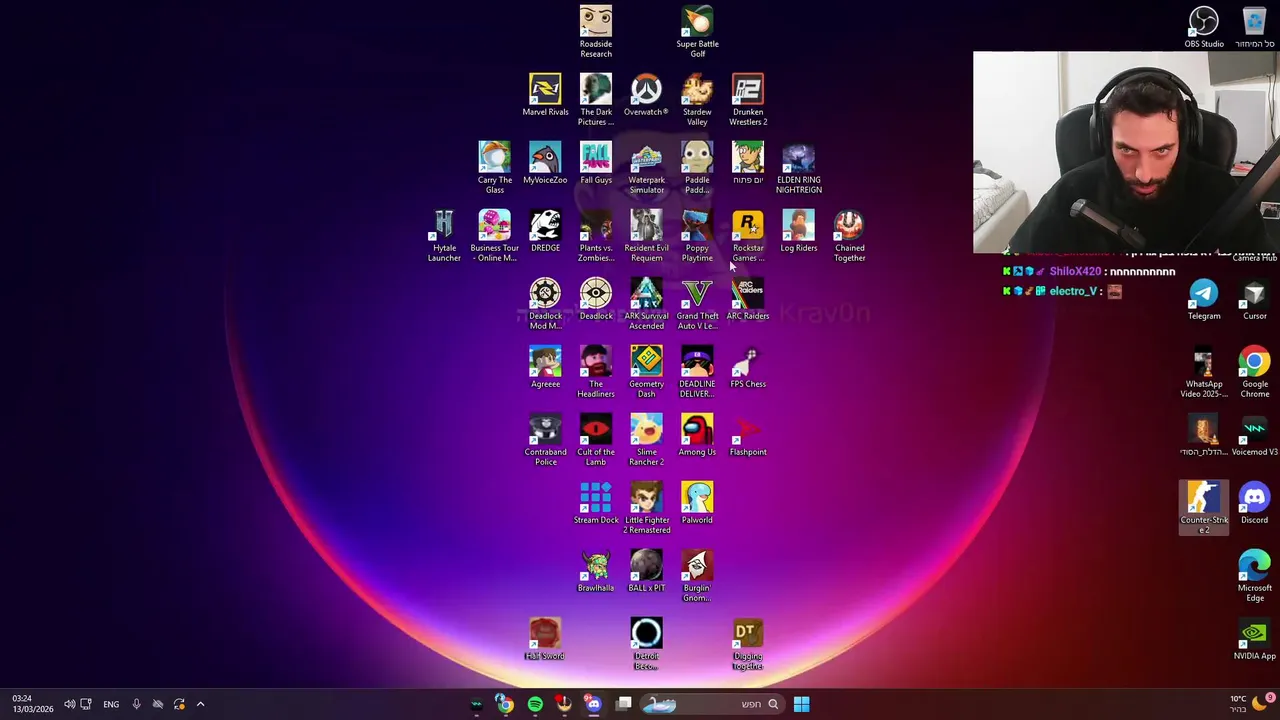
Task: Open the Geometry Dash shortcut
Action: (x=646, y=371)
